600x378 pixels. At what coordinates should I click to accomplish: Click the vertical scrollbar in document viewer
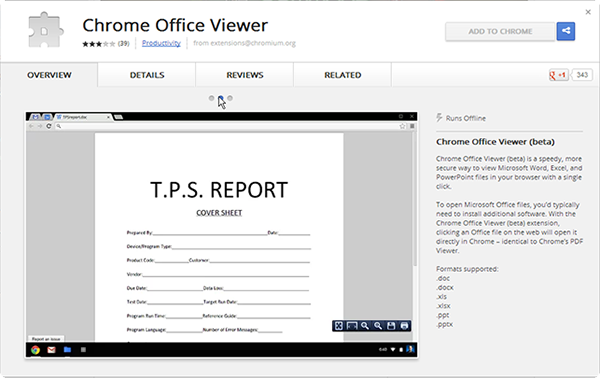(415, 199)
